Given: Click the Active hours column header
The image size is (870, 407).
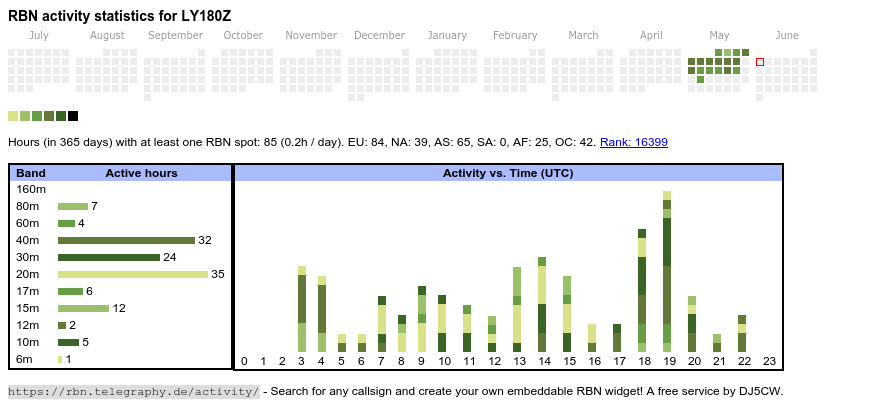Looking at the screenshot, I should [x=141, y=173].
